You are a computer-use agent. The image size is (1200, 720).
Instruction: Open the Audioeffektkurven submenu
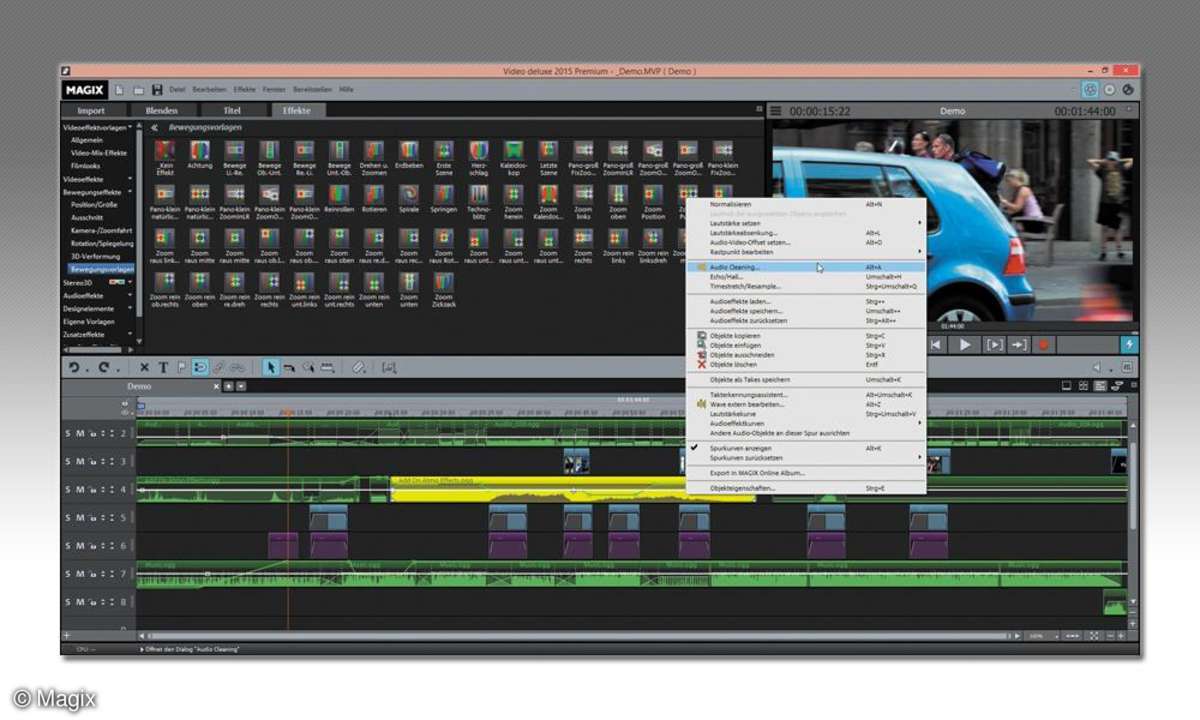pos(806,423)
